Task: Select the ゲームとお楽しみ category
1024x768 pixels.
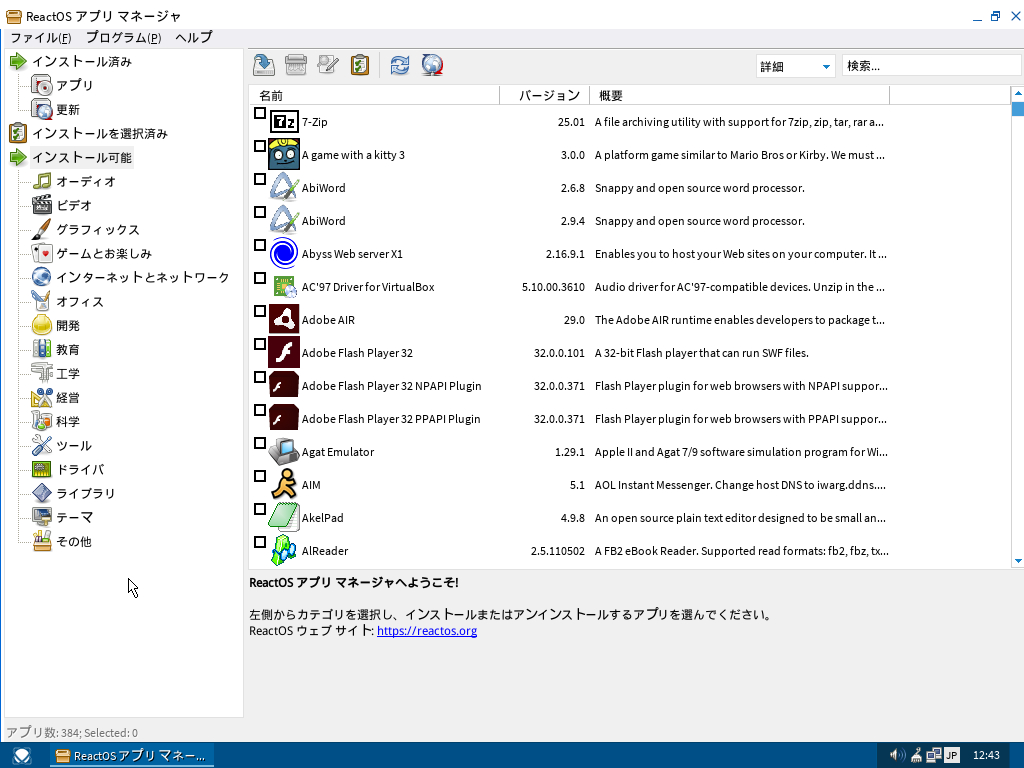Action: (103, 253)
